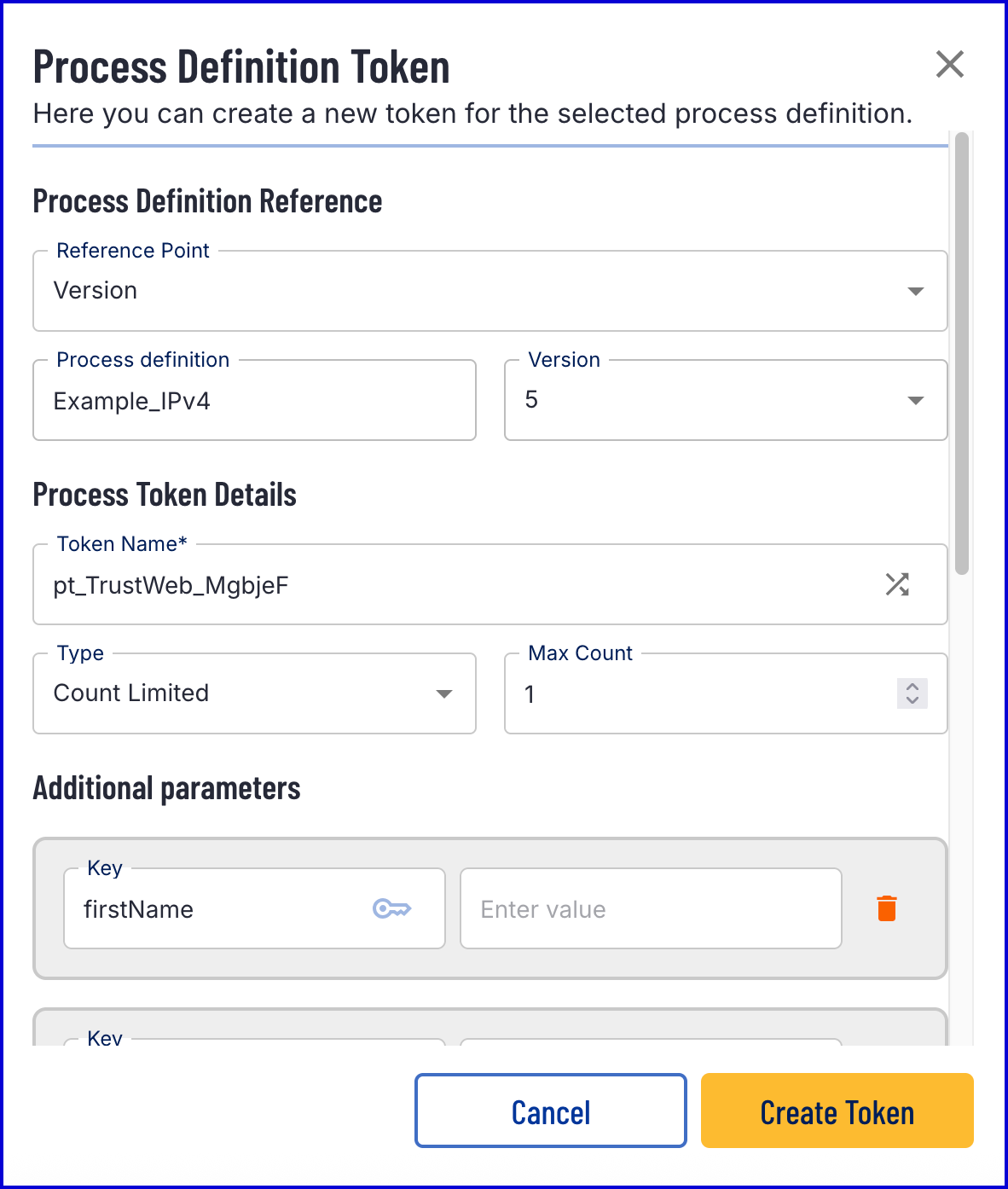Expand the Version number dropdown
This screenshot has height=1189, width=1008.
(725, 400)
